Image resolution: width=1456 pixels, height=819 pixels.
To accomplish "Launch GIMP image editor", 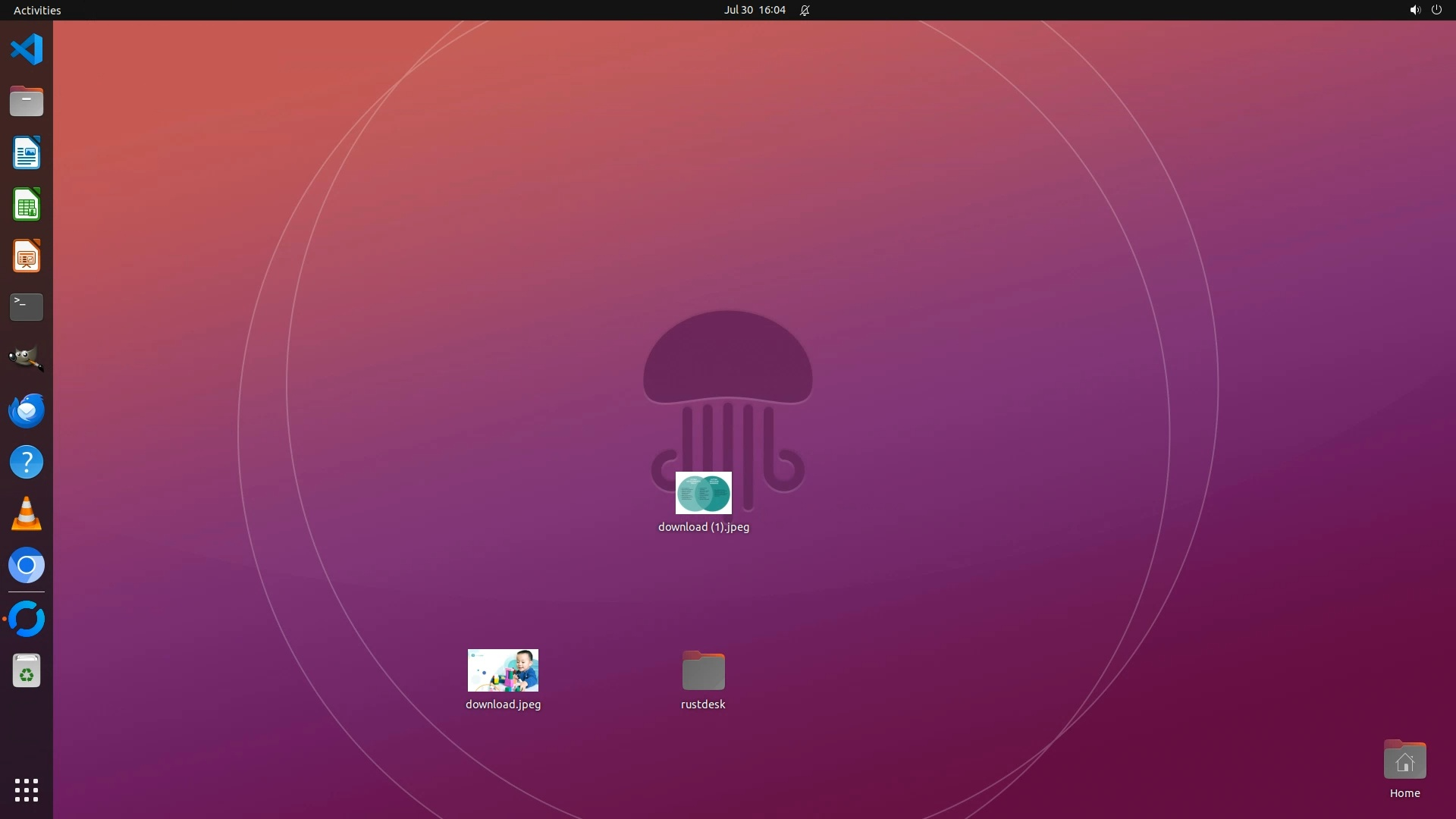I will (x=27, y=359).
